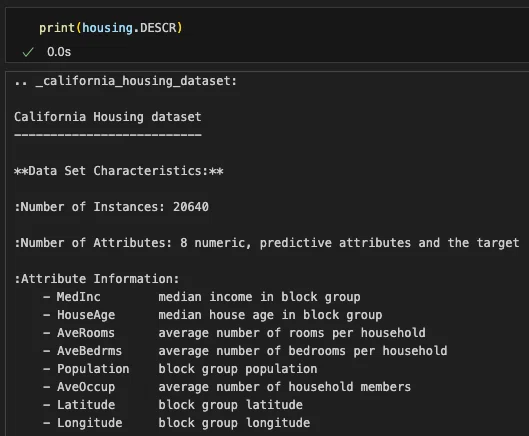Click the Longitude attribute name

89,423
